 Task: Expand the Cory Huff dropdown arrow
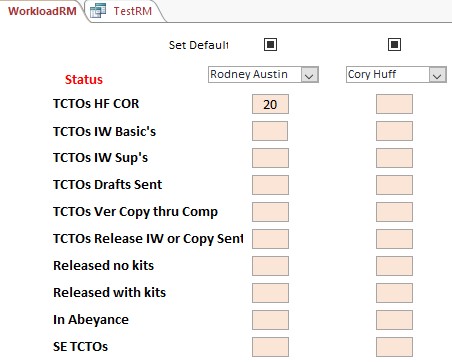(x=437, y=75)
